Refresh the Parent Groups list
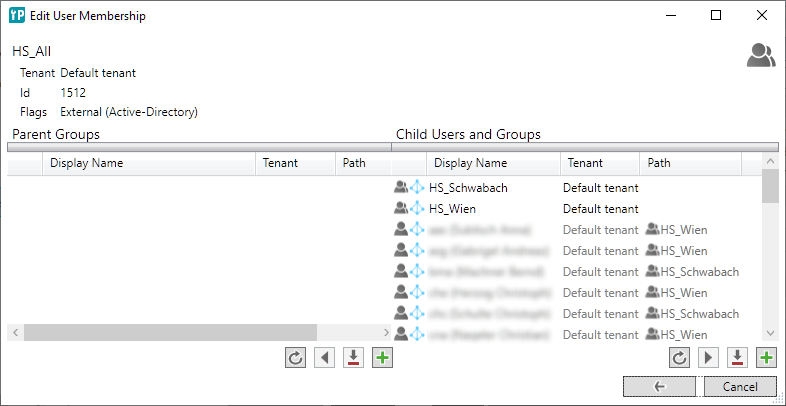This screenshot has height=406, width=786. (295, 358)
